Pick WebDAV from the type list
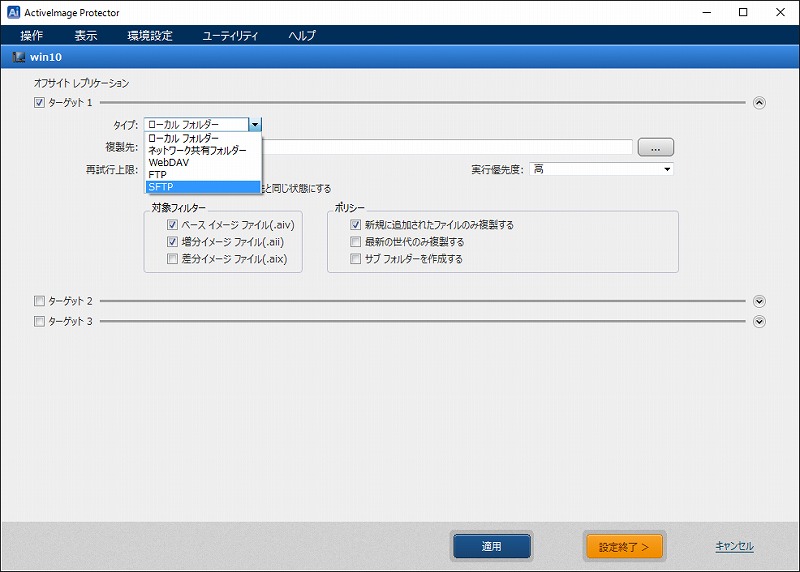Viewport: 800px width, 572px height. point(203,163)
